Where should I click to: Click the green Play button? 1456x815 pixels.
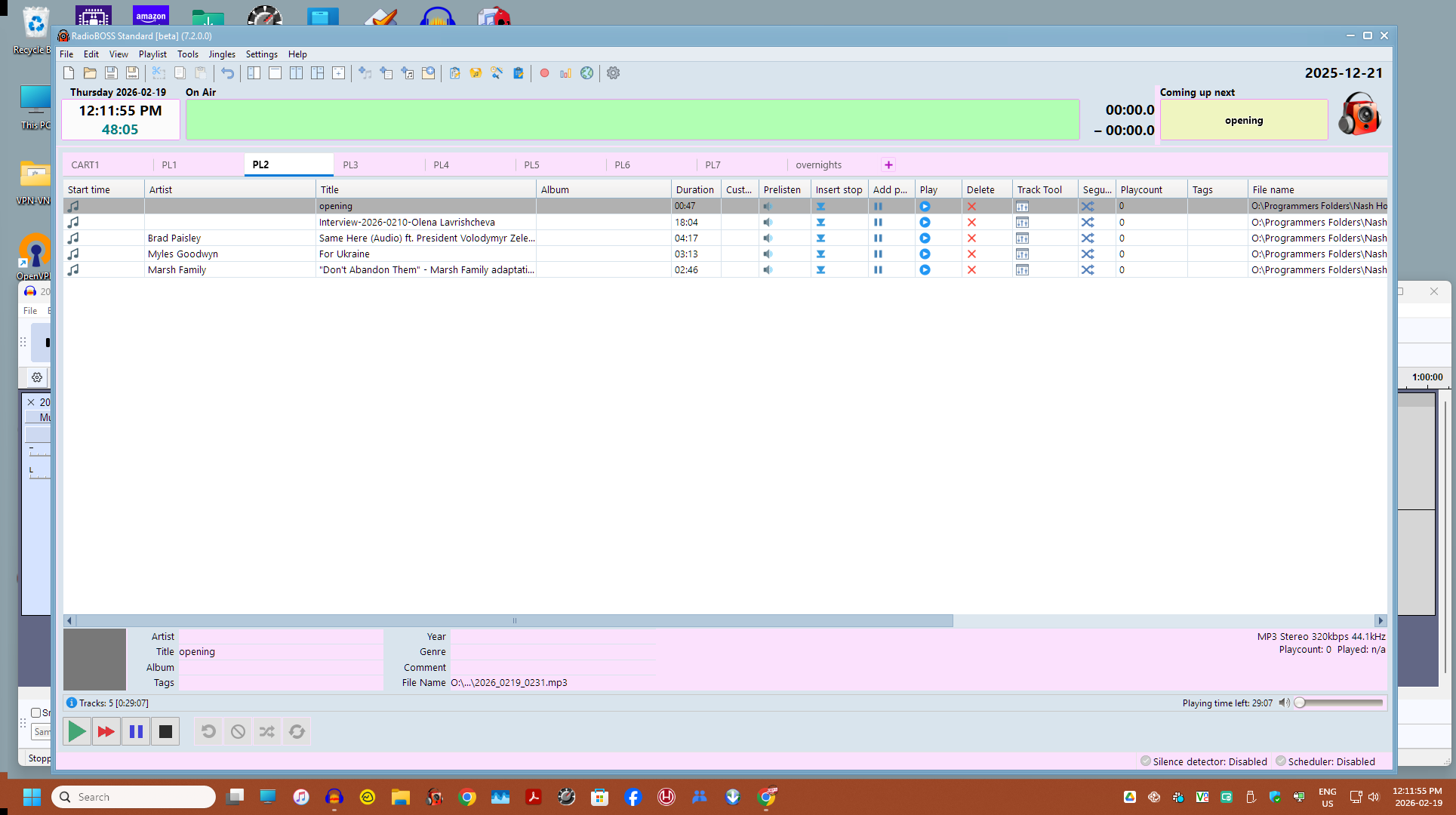(x=77, y=731)
